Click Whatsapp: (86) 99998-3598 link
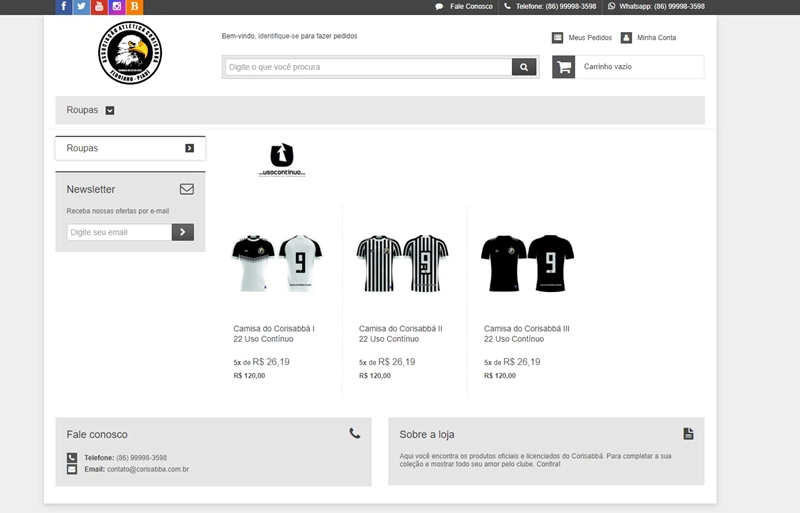This screenshot has height=513, width=800. point(662,7)
